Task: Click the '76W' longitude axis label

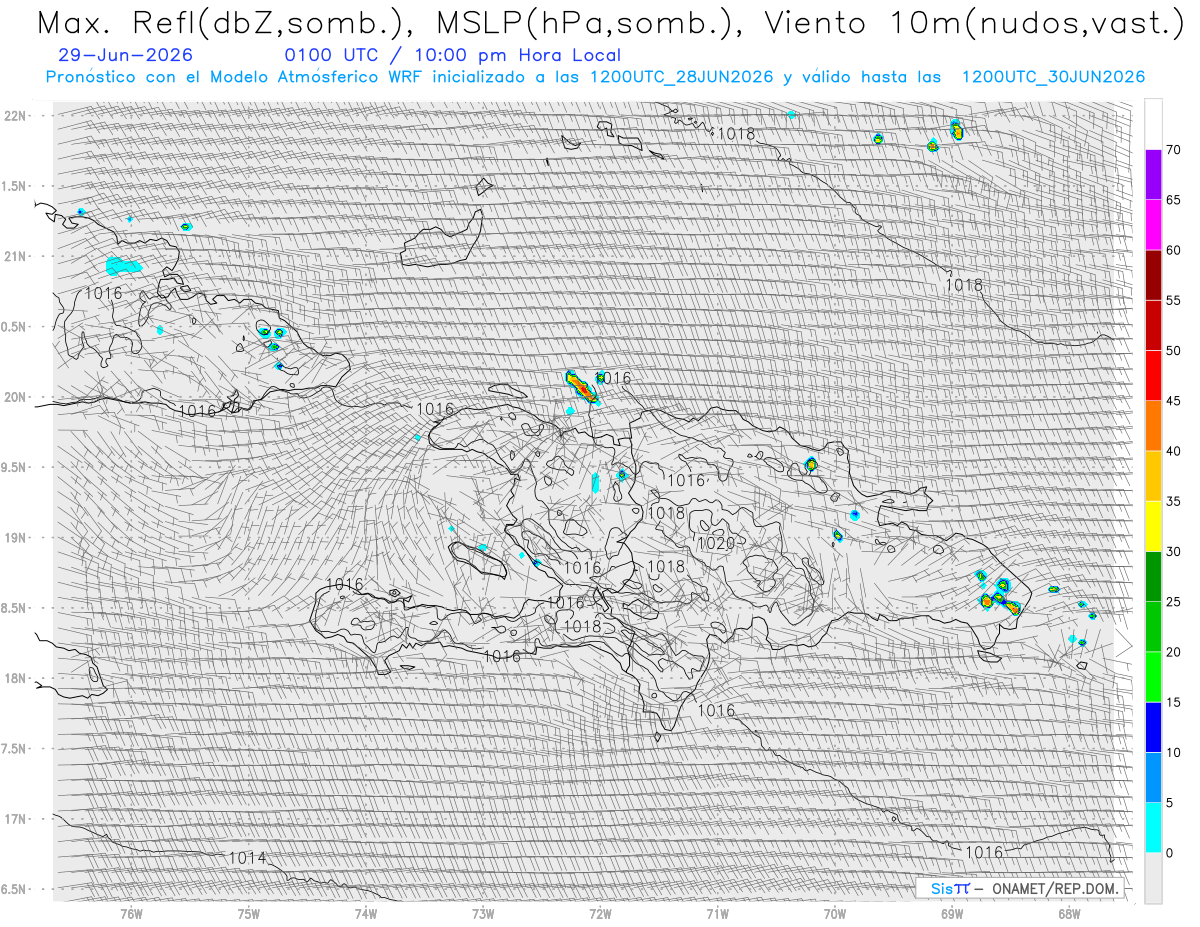Action: [131, 913]
